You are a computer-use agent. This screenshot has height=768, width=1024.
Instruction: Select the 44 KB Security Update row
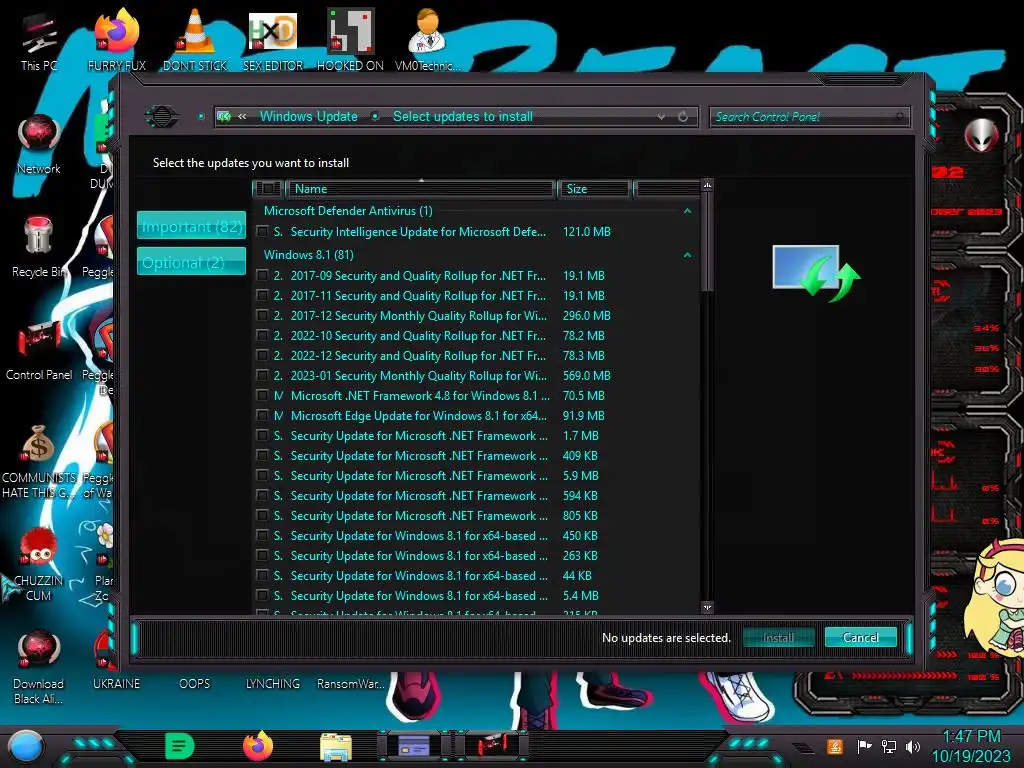coord(477,575)
